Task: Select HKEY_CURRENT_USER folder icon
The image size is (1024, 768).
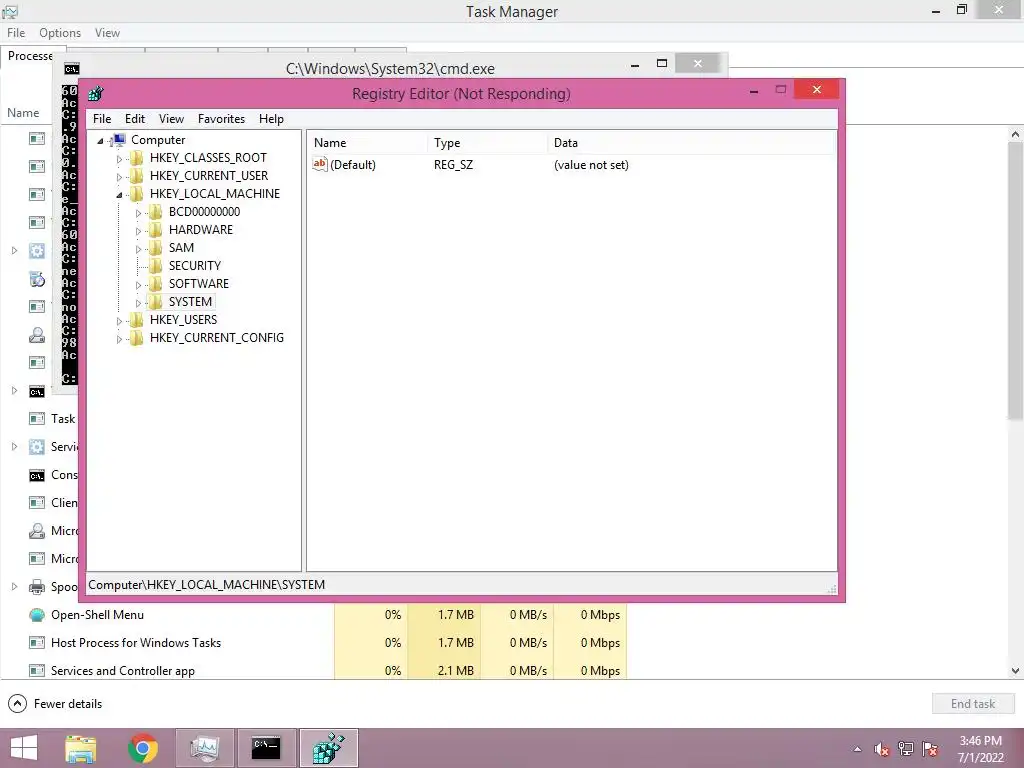Action: [136, 176]
